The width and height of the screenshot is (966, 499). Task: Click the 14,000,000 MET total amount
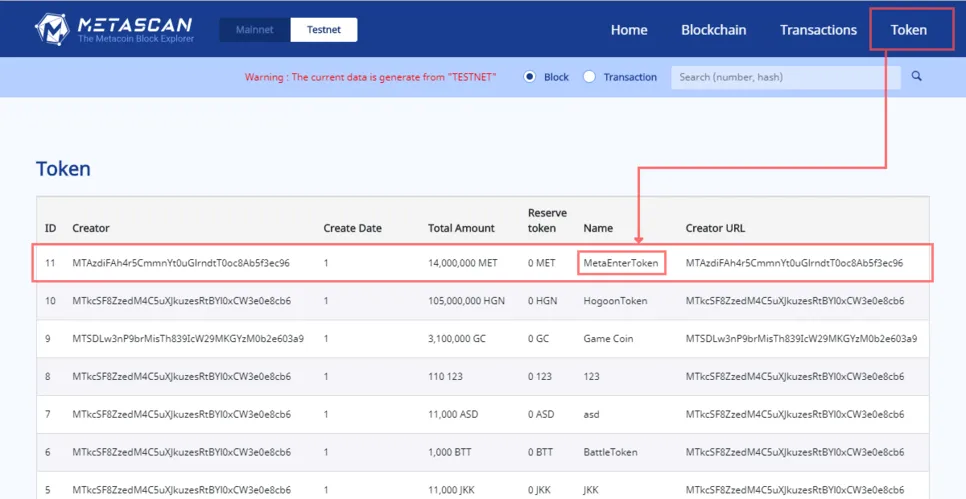(x=463, y=263)
